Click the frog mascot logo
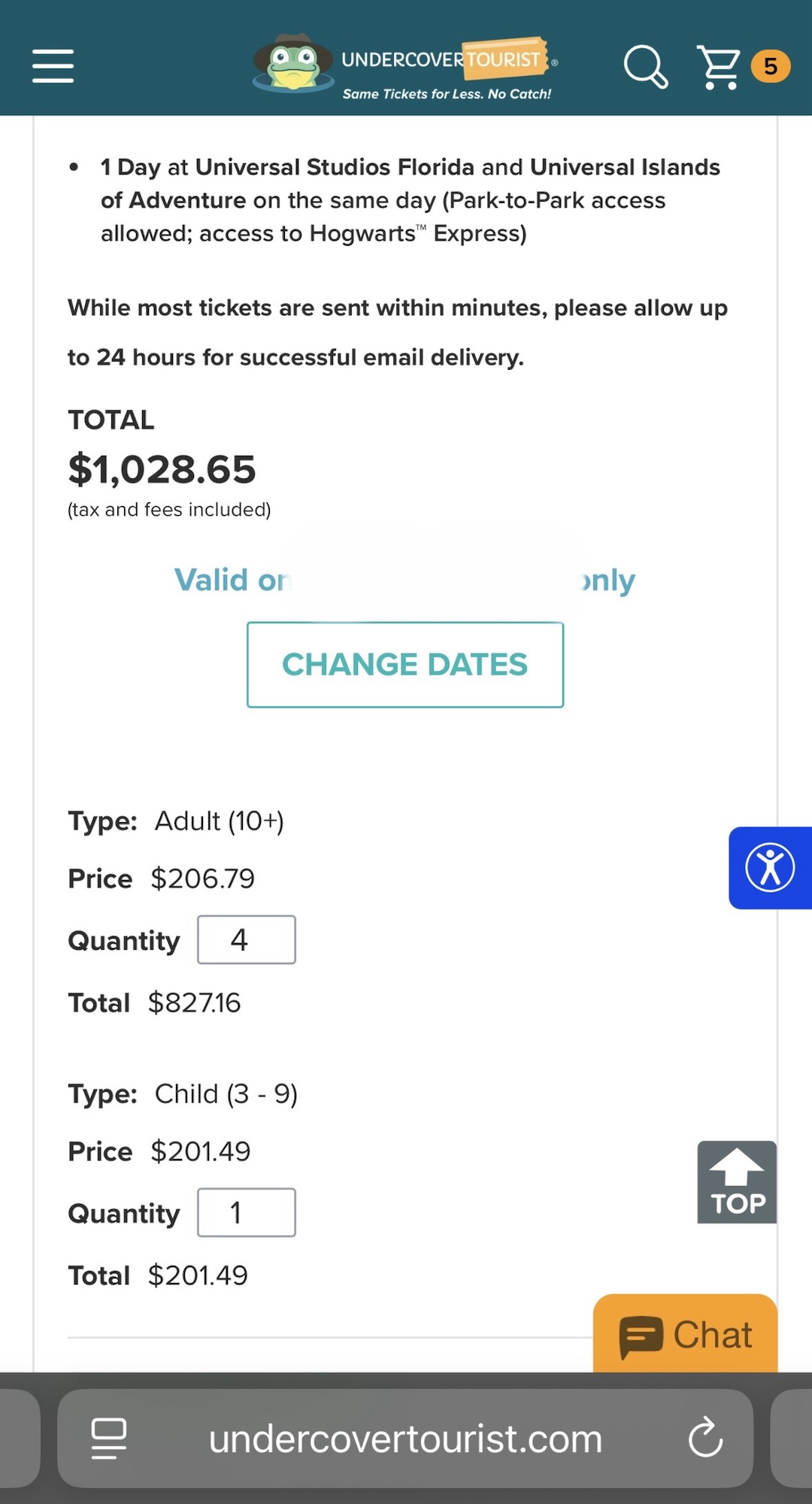The image size is (812, 1504). 292,63
